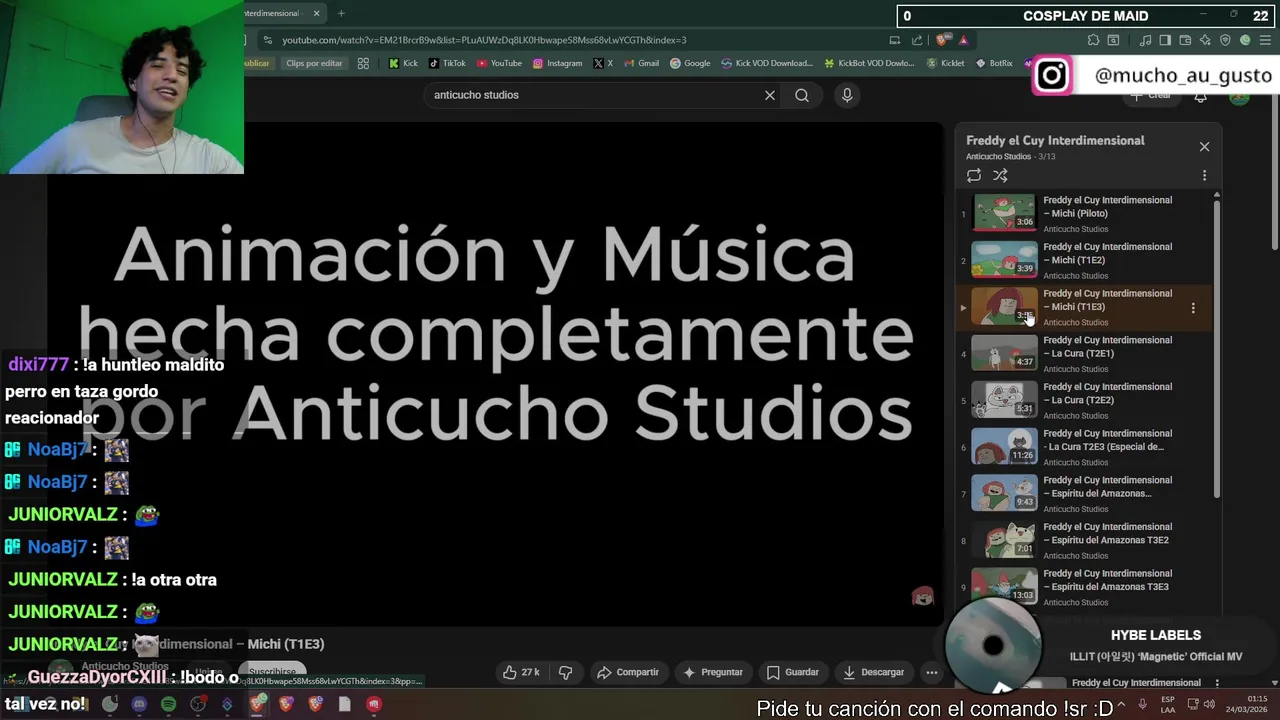Image resolution: width=1280 pixels, height=720 pixels.
Task: Open Espíritu del Amazonas T3E2
Action: (1085, 540)
